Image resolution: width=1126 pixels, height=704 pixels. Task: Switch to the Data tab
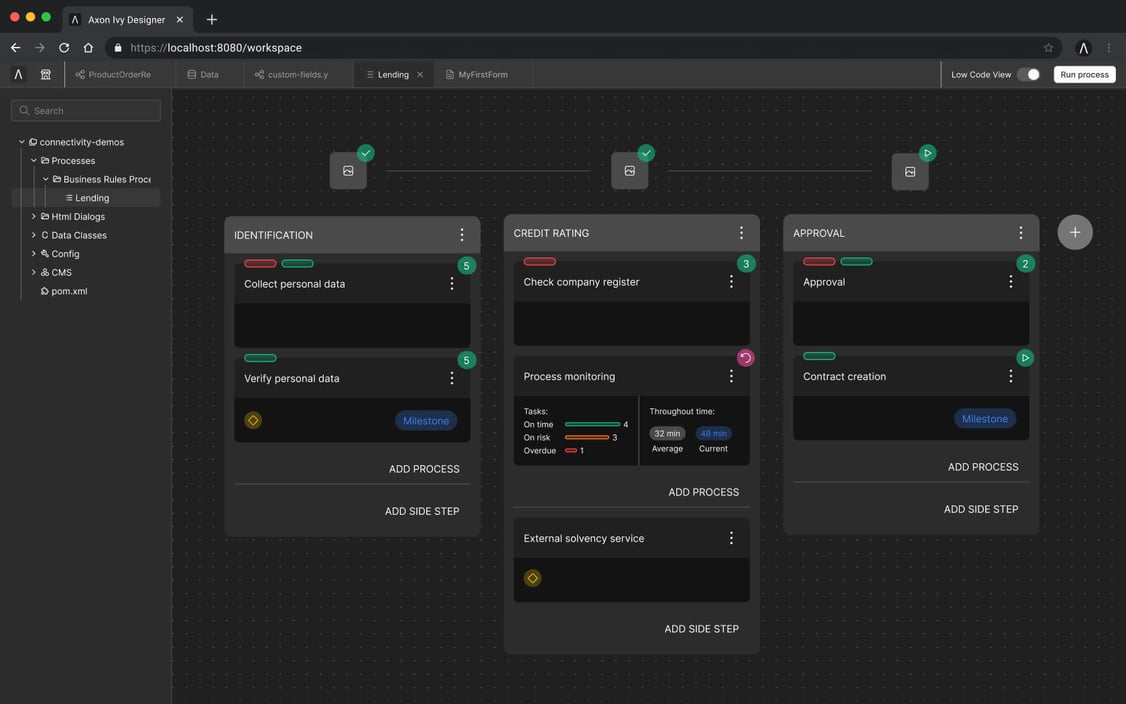(x=209, y=75)
